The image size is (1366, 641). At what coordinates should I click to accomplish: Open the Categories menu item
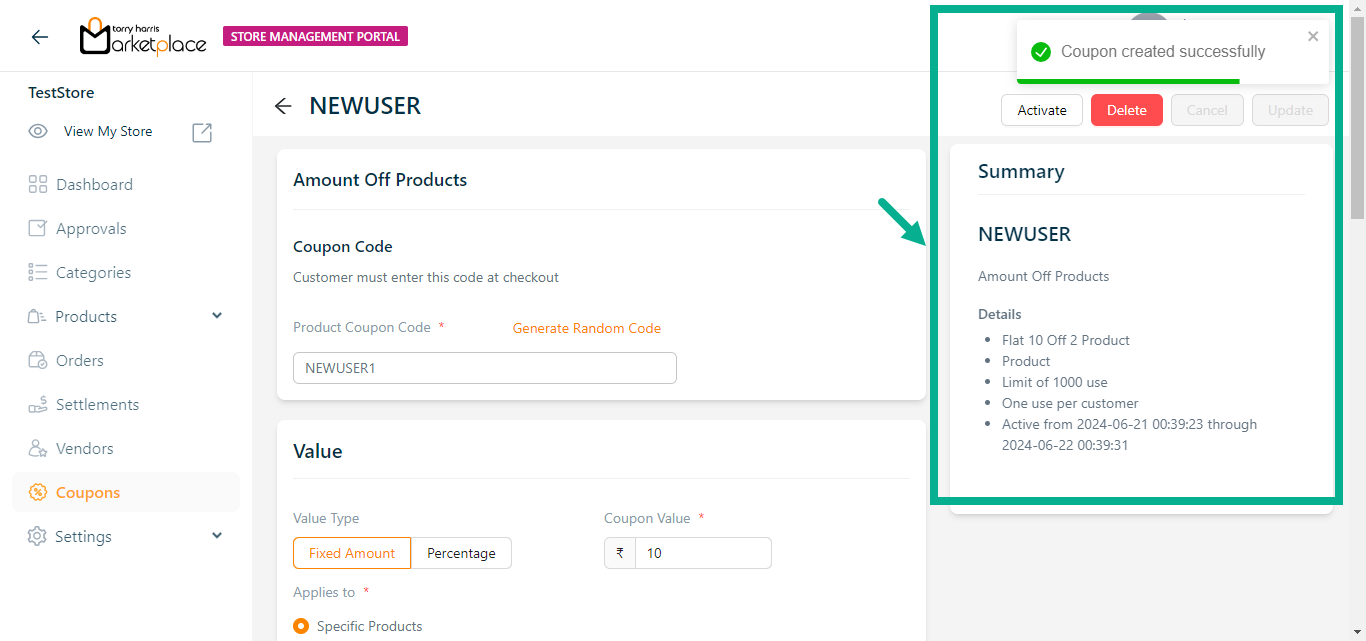[x=93, y=272]
